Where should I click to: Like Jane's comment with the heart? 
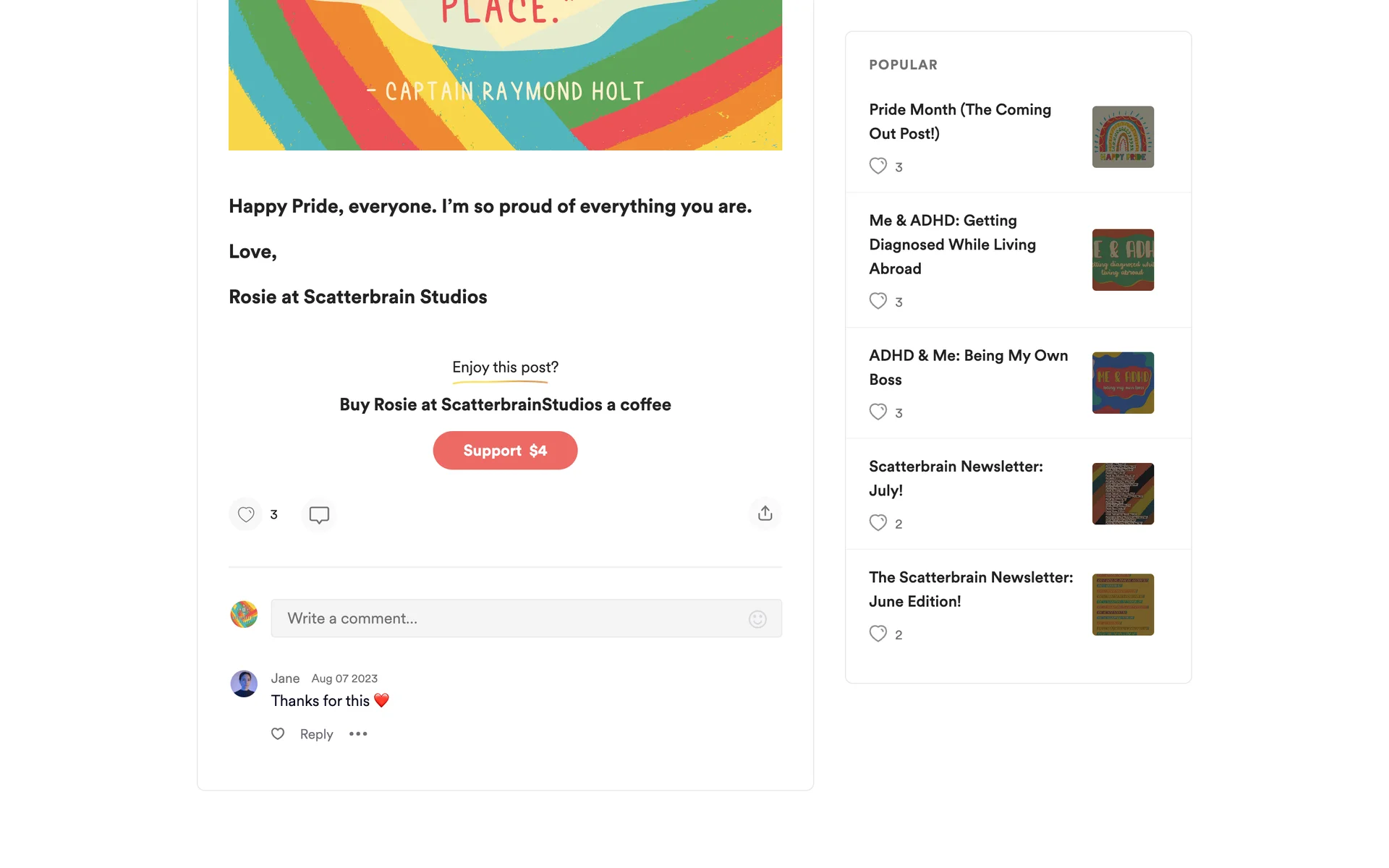coord(278,734)
